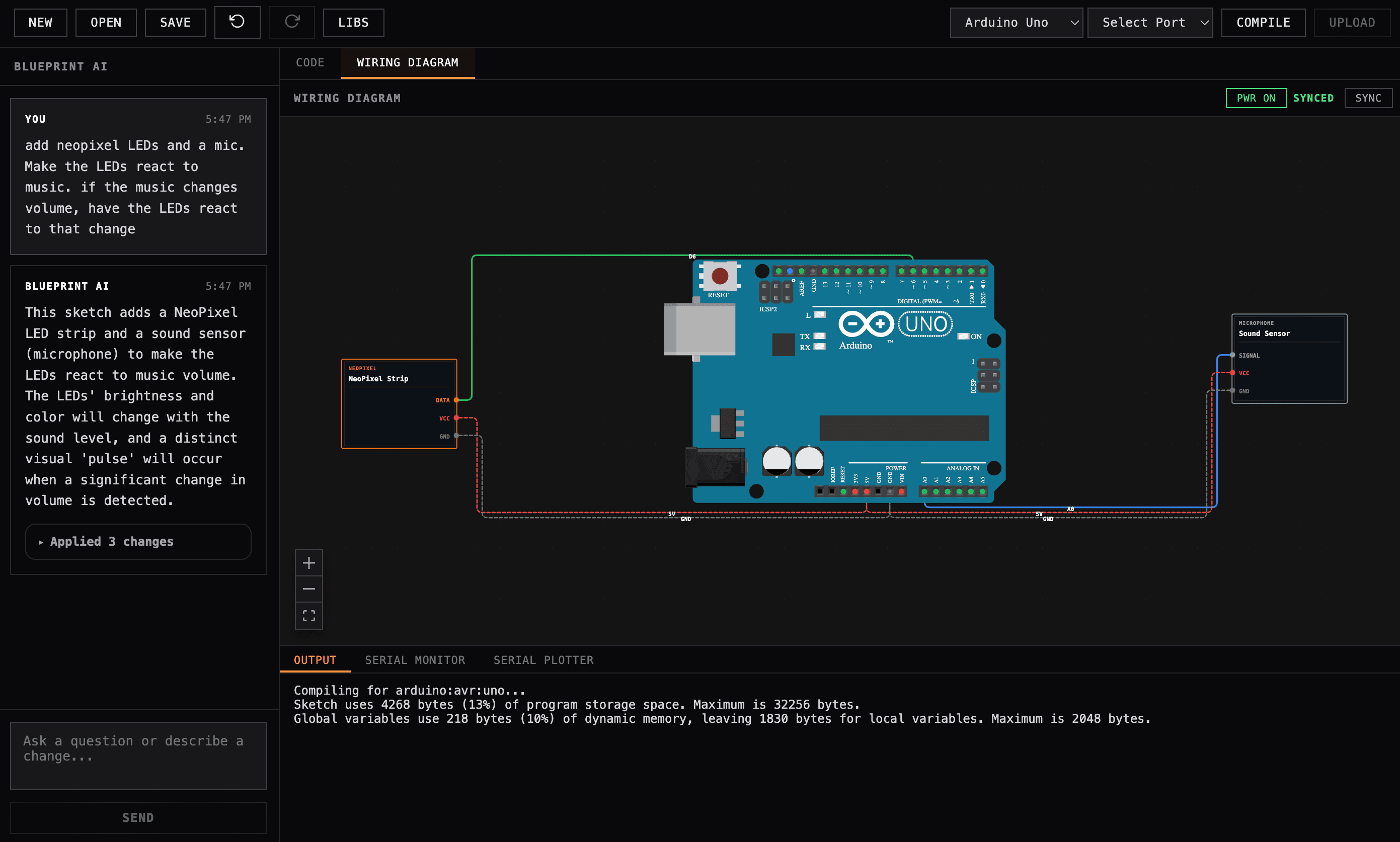Click the L LED indicator on board
This screenshot has height=842, width=1400.
point(819,315)
